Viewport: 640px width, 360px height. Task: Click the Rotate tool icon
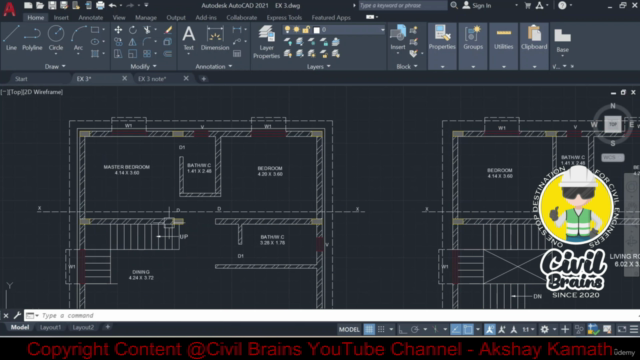(133, 30)
